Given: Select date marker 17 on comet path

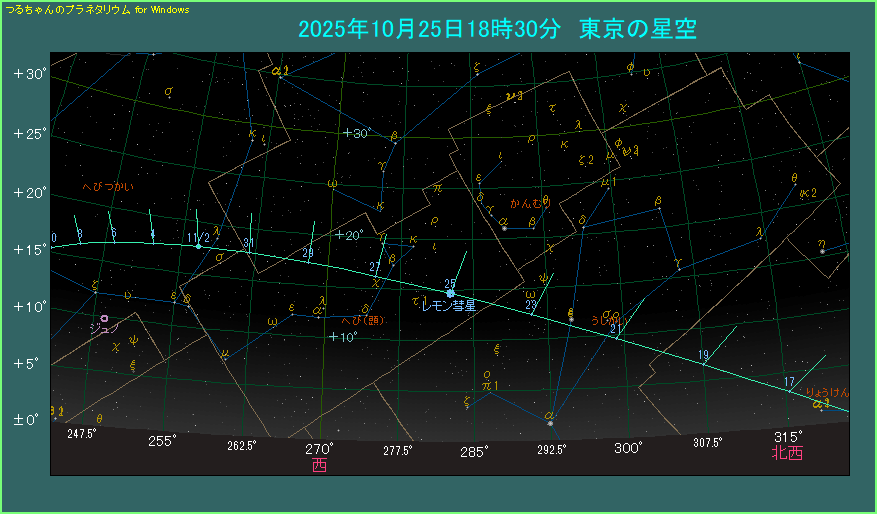Looking at the screenshot, I should pos(789,381).
